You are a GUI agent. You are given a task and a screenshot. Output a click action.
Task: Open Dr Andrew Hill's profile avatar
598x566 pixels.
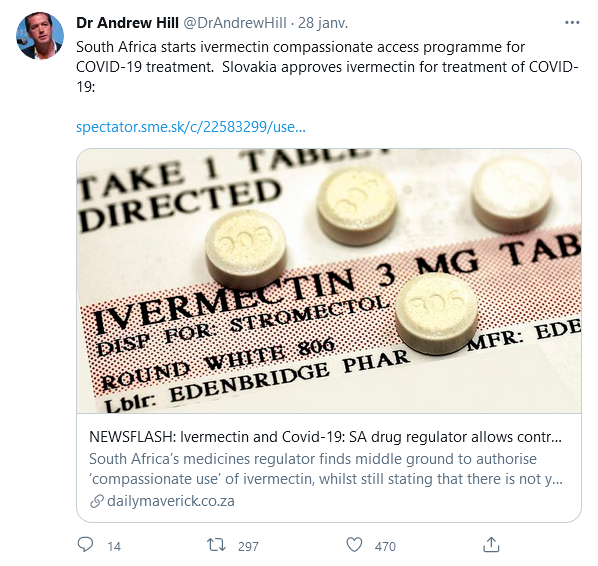pyautogui.click(x=40, y=35)
